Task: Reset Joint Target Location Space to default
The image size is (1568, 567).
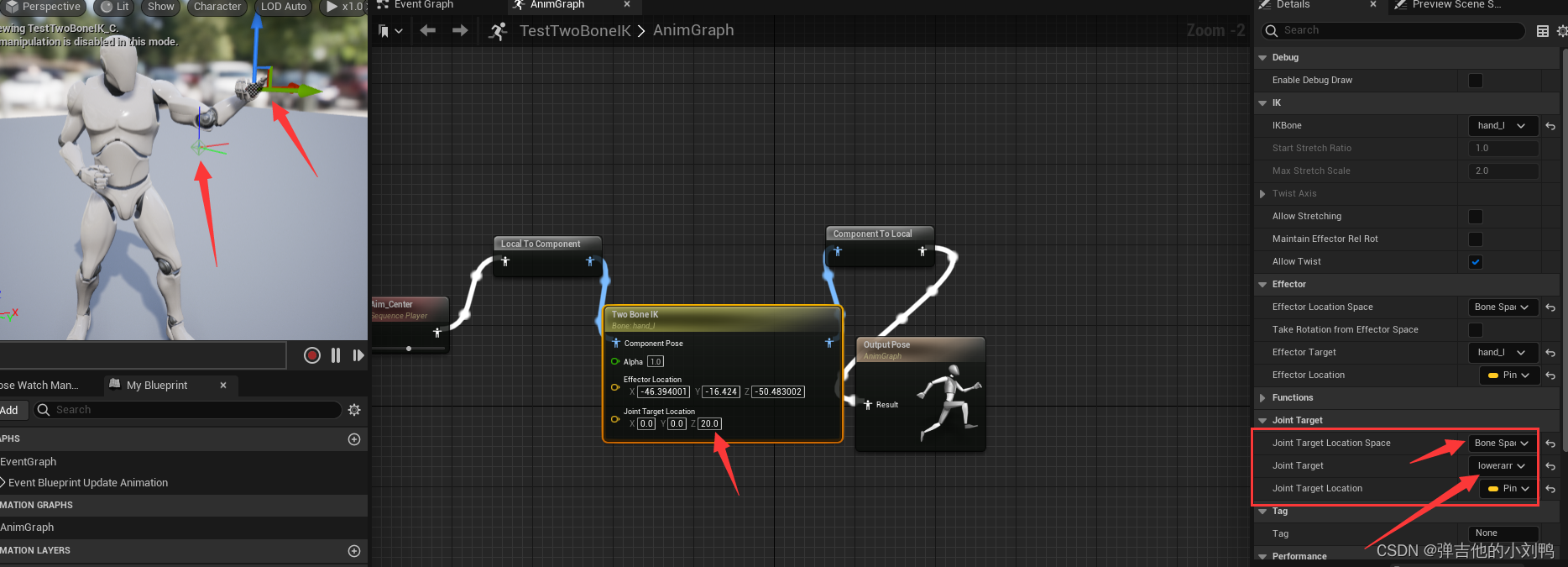Action: pos(1550,444)
